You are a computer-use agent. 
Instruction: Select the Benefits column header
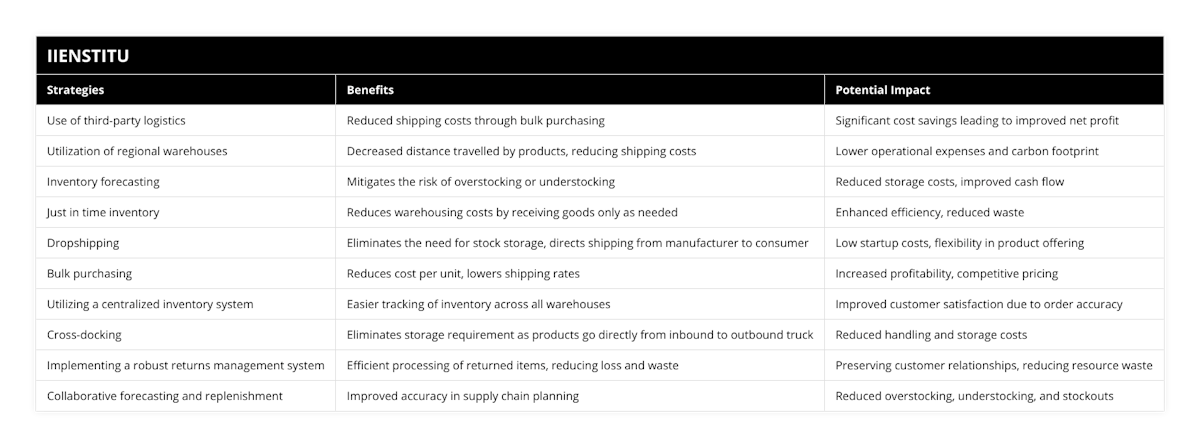click(370, 90)
